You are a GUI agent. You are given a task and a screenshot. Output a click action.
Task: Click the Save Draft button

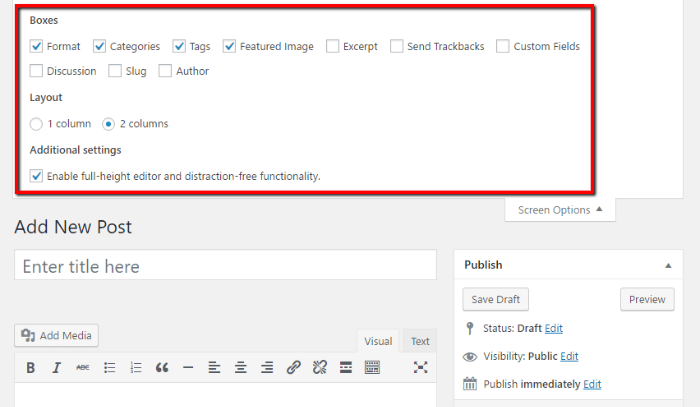tap(496, 299)
